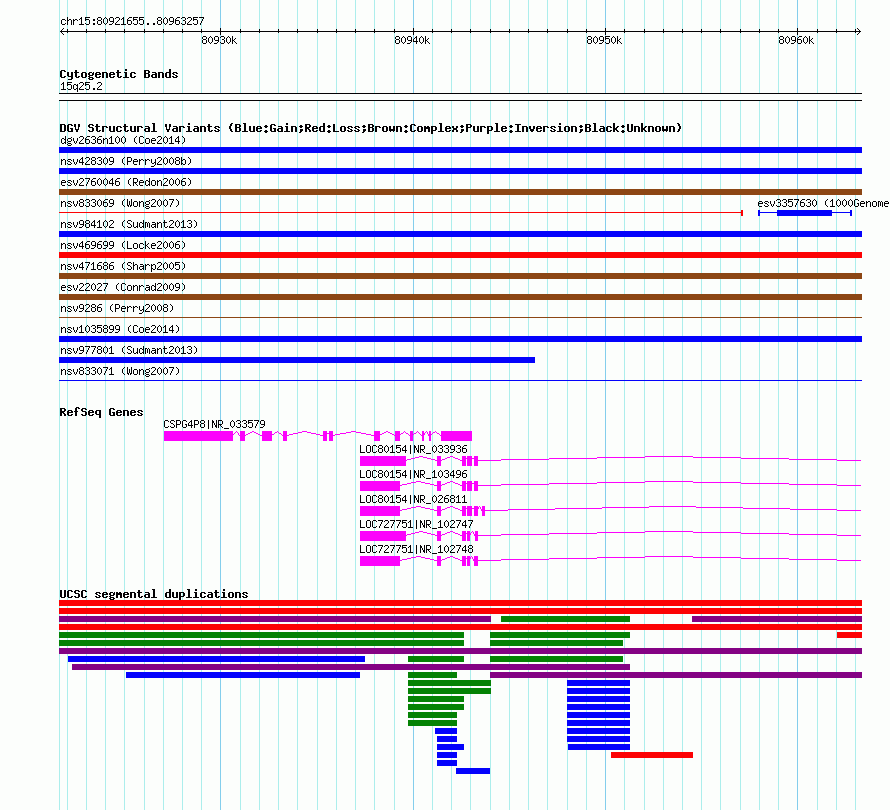The image size is (890, 810).
Task: Open transcript label LOC80154|NR_026811
Action: pyautogui.click(x=413, y=499)
